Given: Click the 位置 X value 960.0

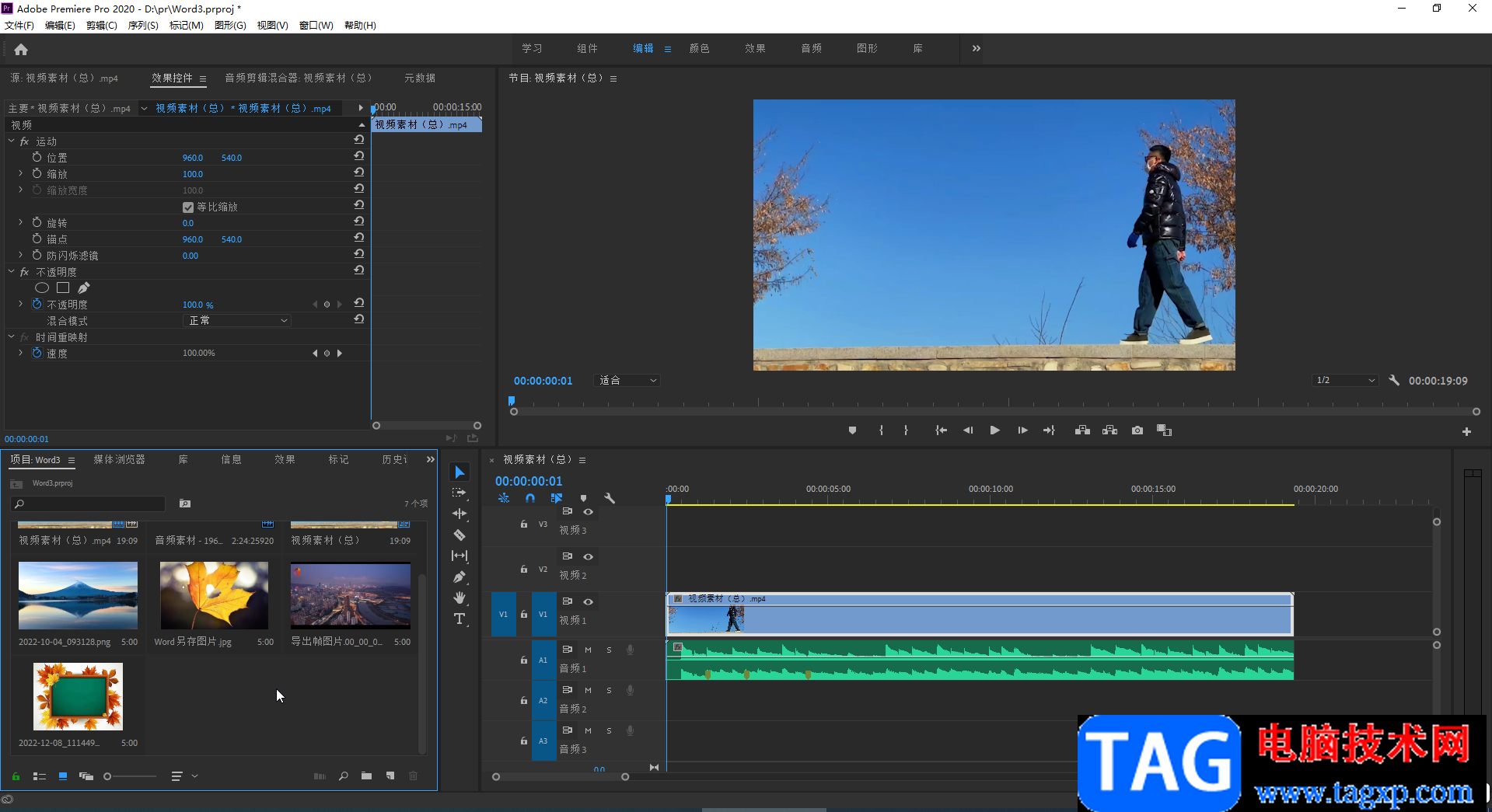Looking at the screenshot, I should pos(192,158).
